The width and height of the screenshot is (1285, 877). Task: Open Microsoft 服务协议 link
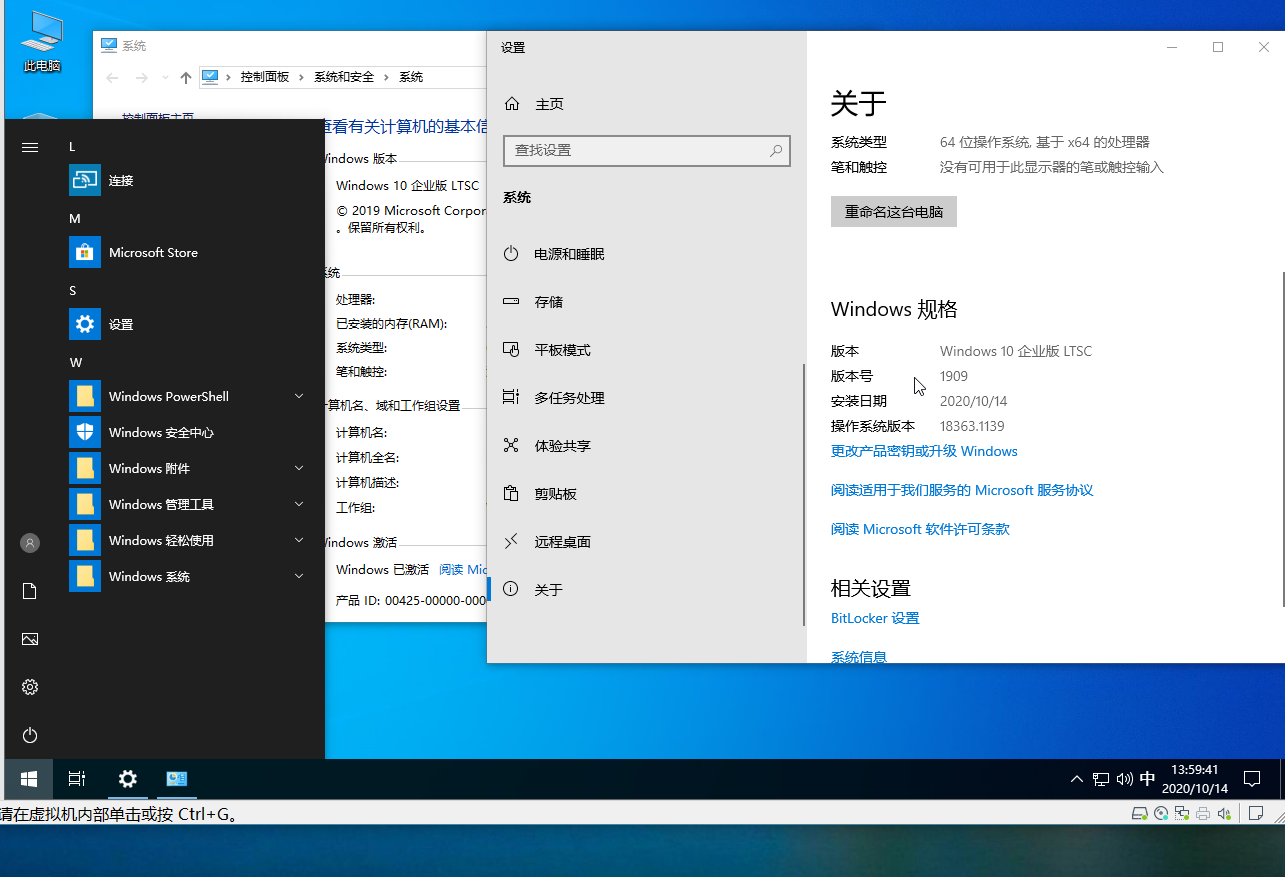tap(962, 491)
